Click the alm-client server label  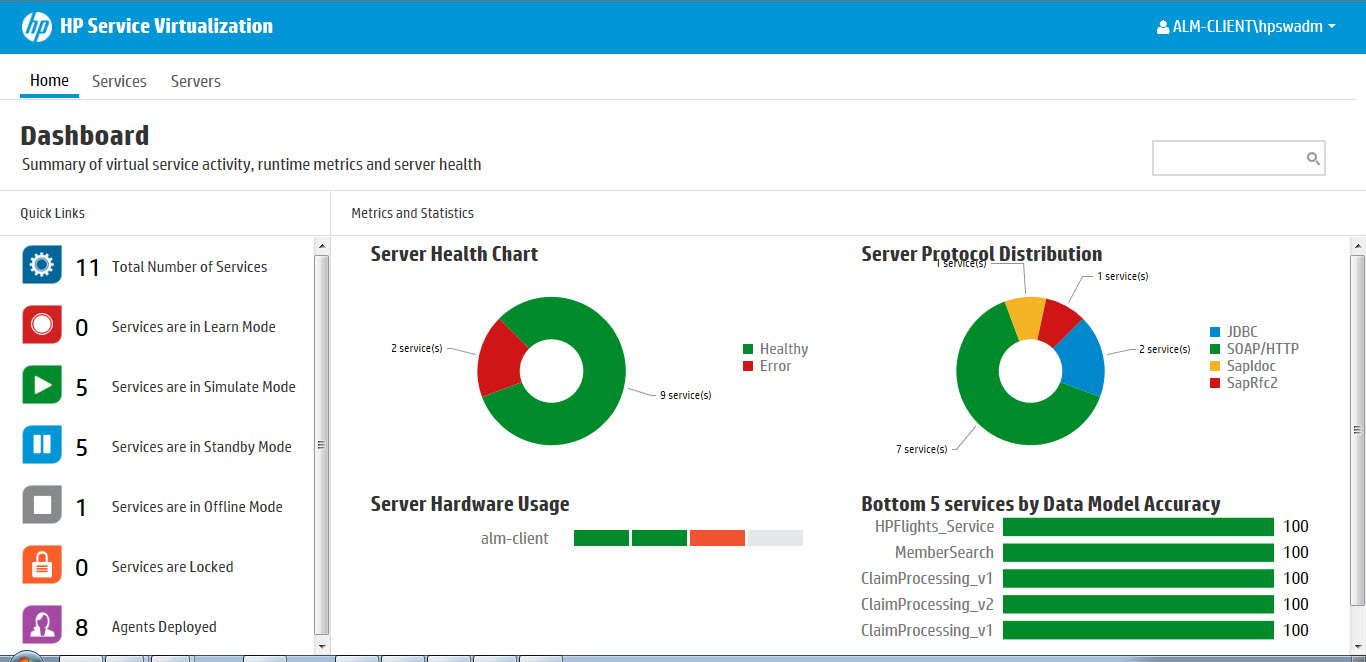pos(515,538)
